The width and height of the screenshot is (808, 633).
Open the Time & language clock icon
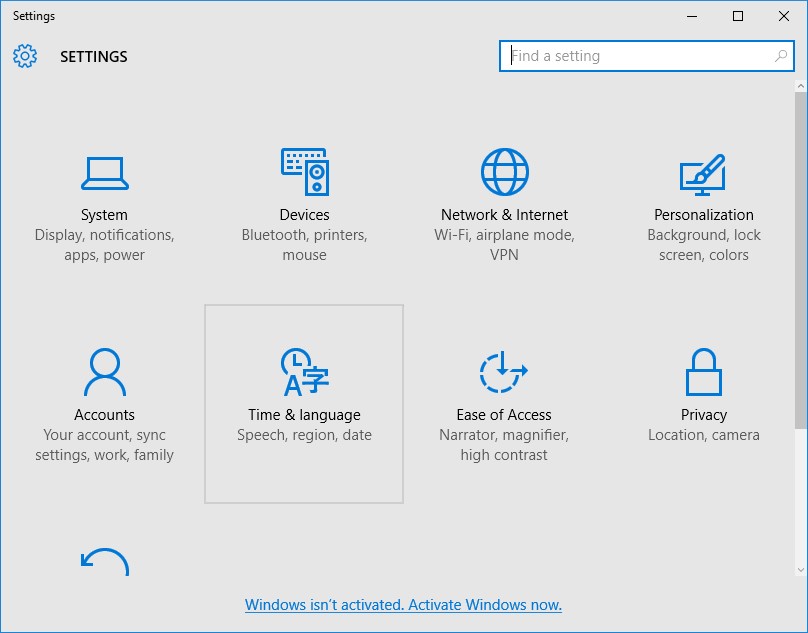pyautogui.click(x=305, y=372)
